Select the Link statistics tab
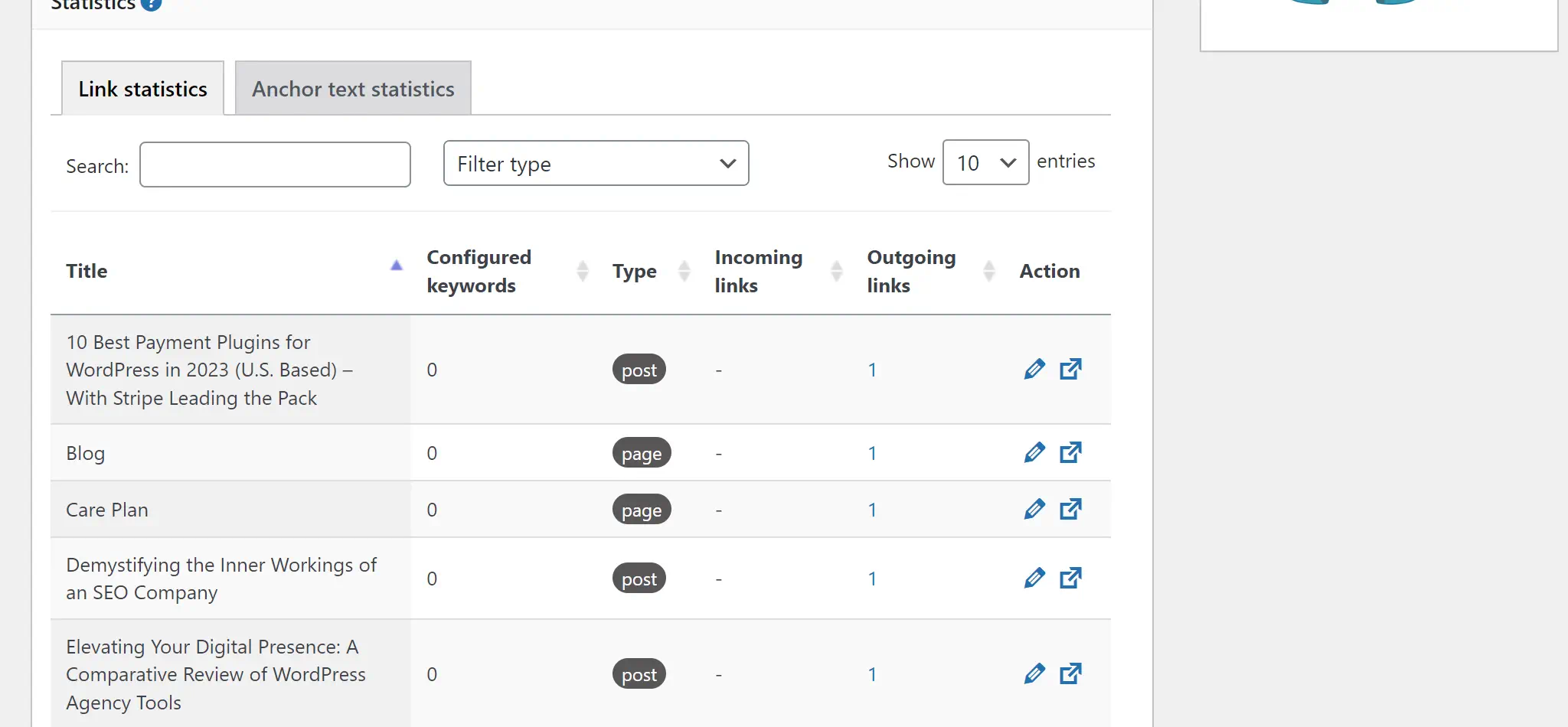1568x727 pixels. tap(142, 88)
